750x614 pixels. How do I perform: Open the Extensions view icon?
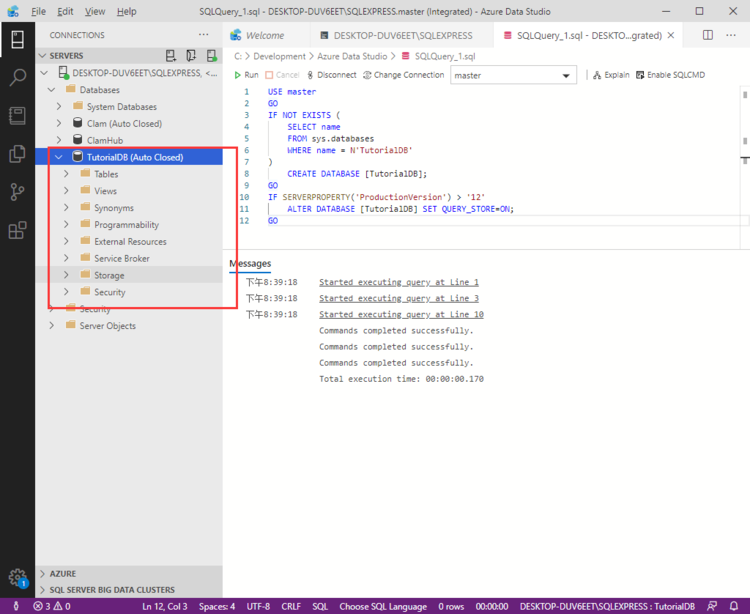click(17, 230)
